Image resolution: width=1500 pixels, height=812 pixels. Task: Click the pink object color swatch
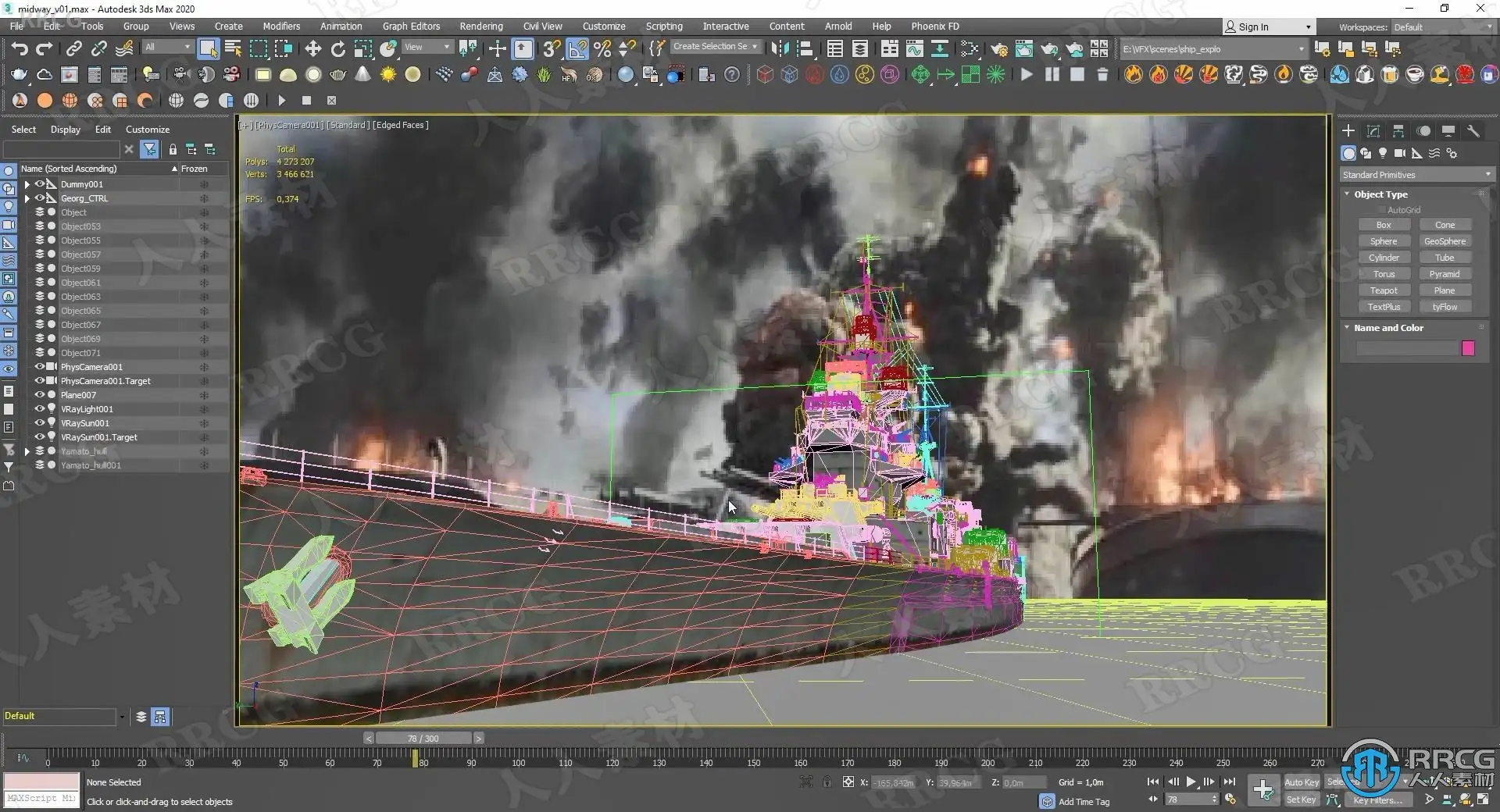tap(1468, 348)
